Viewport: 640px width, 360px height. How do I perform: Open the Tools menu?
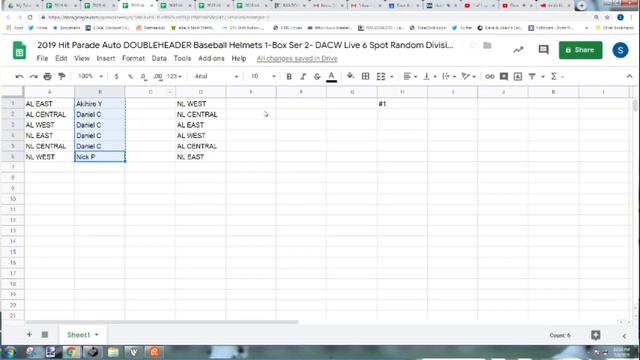tap(182, 58)
